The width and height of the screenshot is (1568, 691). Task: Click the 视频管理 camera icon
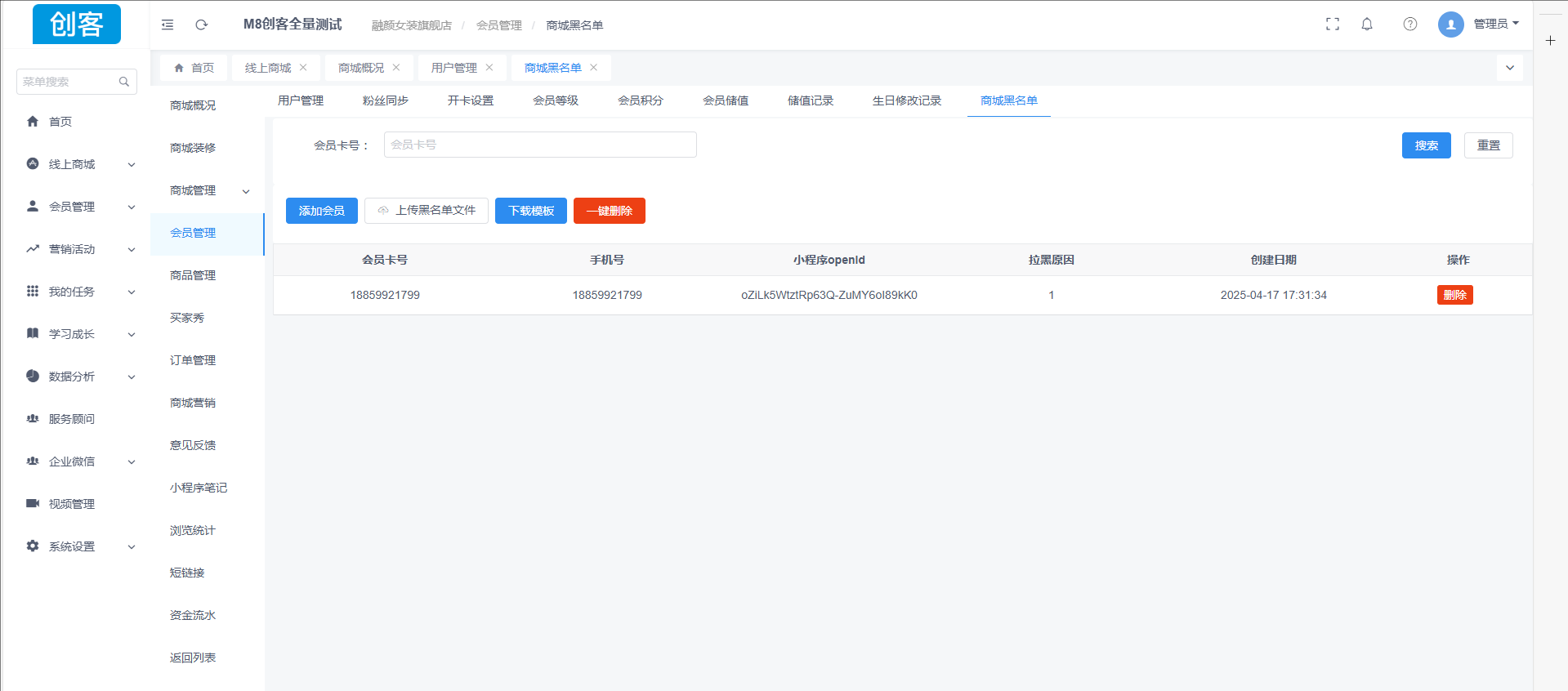(33, 503)
